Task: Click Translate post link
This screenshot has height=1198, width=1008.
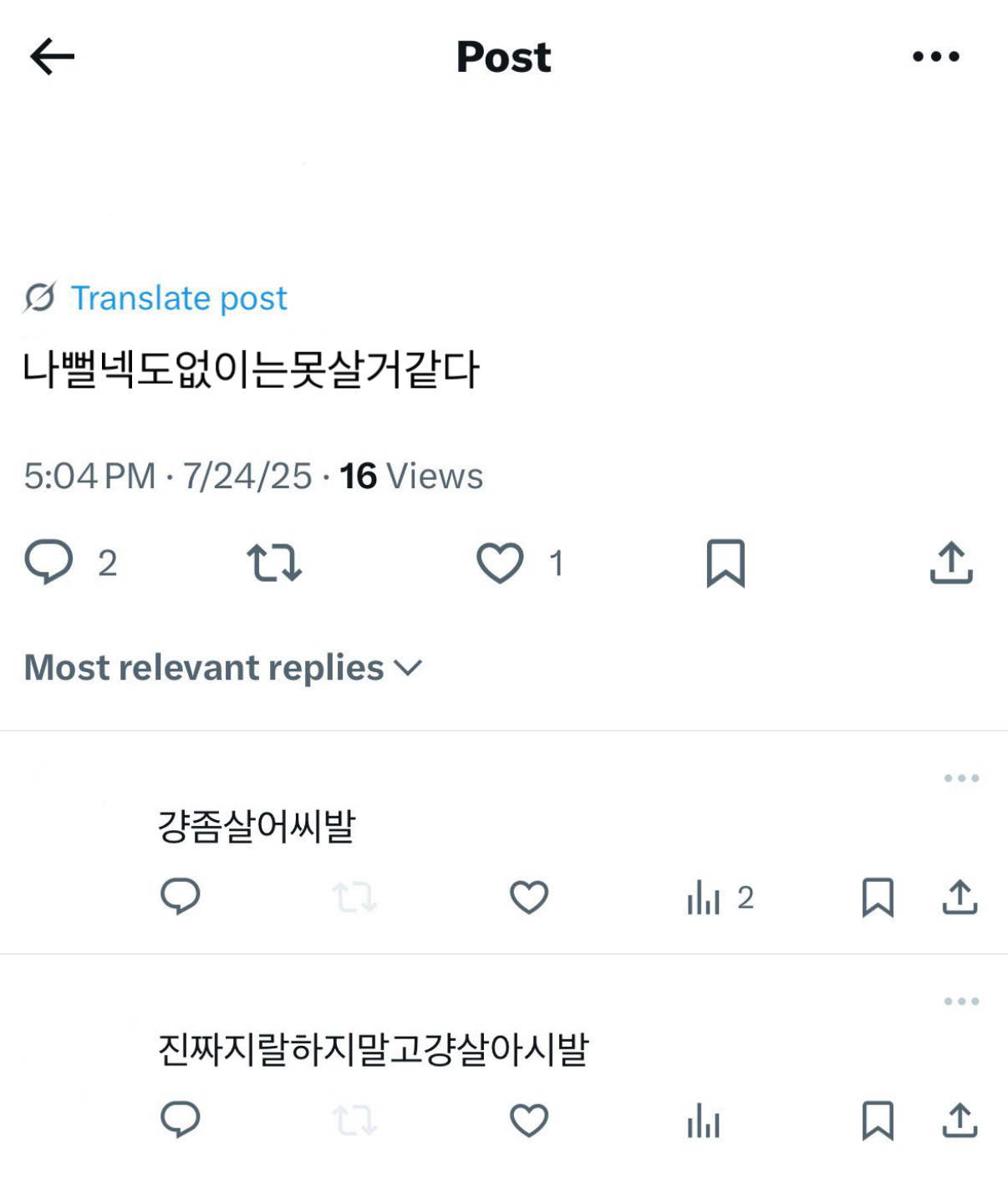Action: tap(178, 298)
